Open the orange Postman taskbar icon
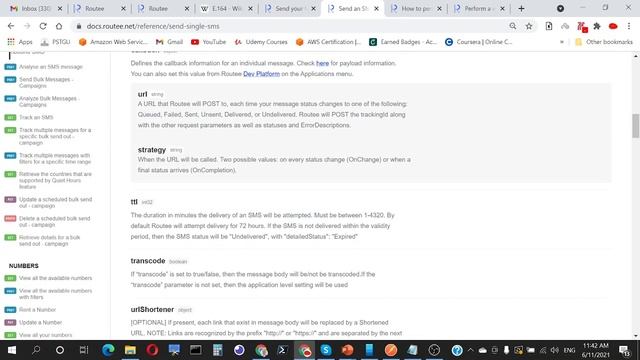This screenshot has width=640, height=360. point(391,350)
